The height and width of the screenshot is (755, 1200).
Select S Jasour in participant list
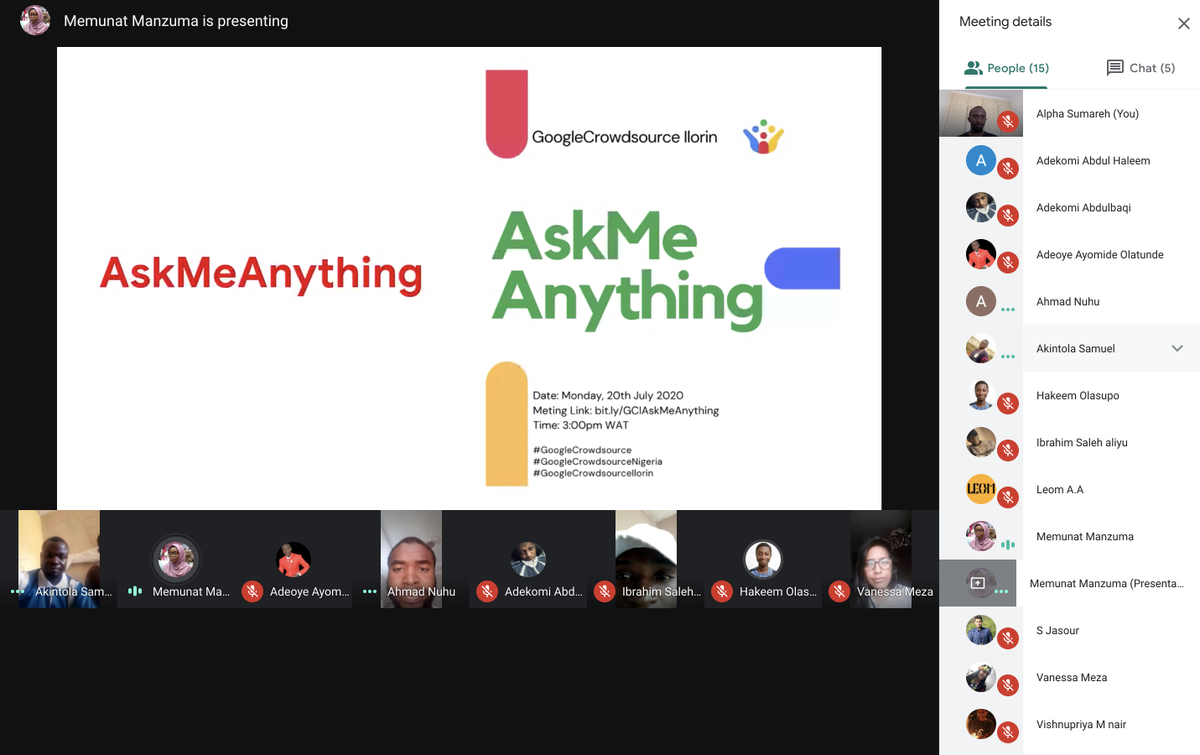point(1058,631)
